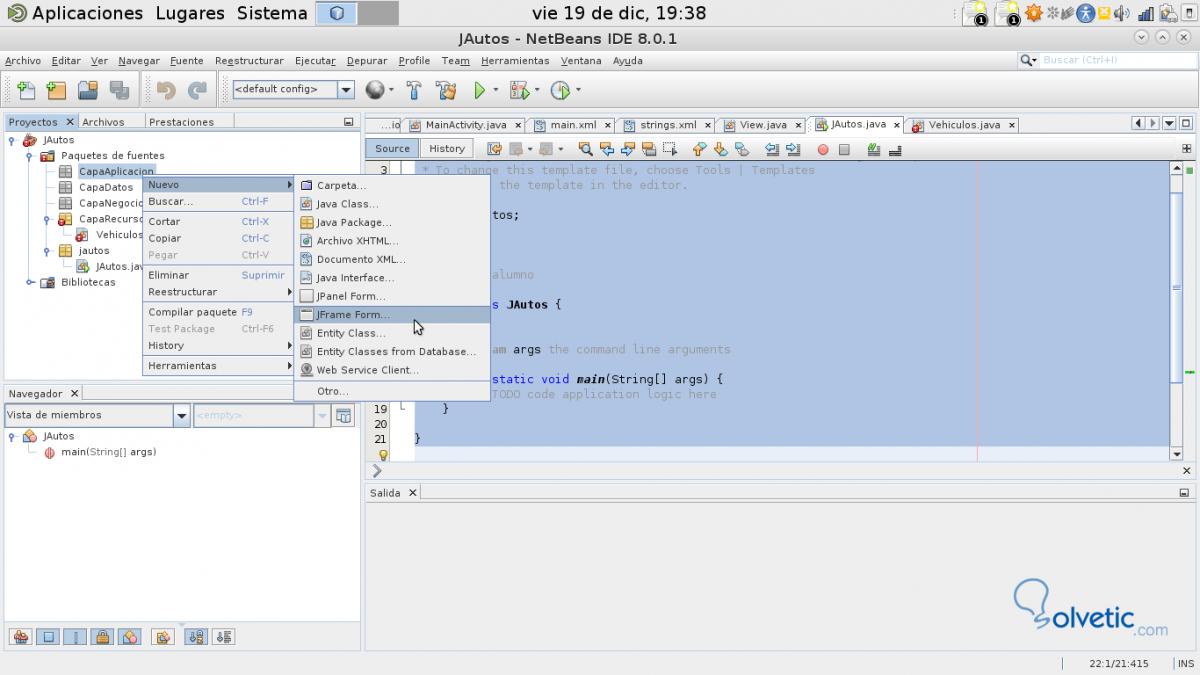The image size is (1200, 675).
Task: Toggle Fully Qualified Names in Navigator
Action: [x=162, y=636]
